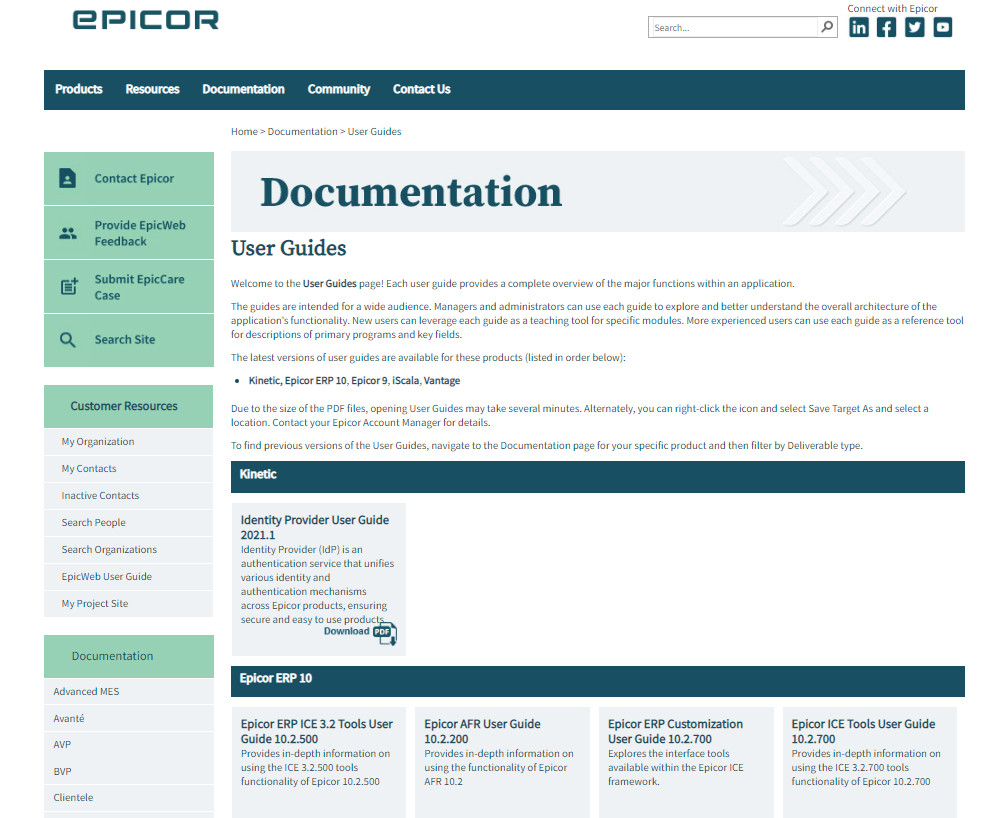Open Clientele documentation

73,797
